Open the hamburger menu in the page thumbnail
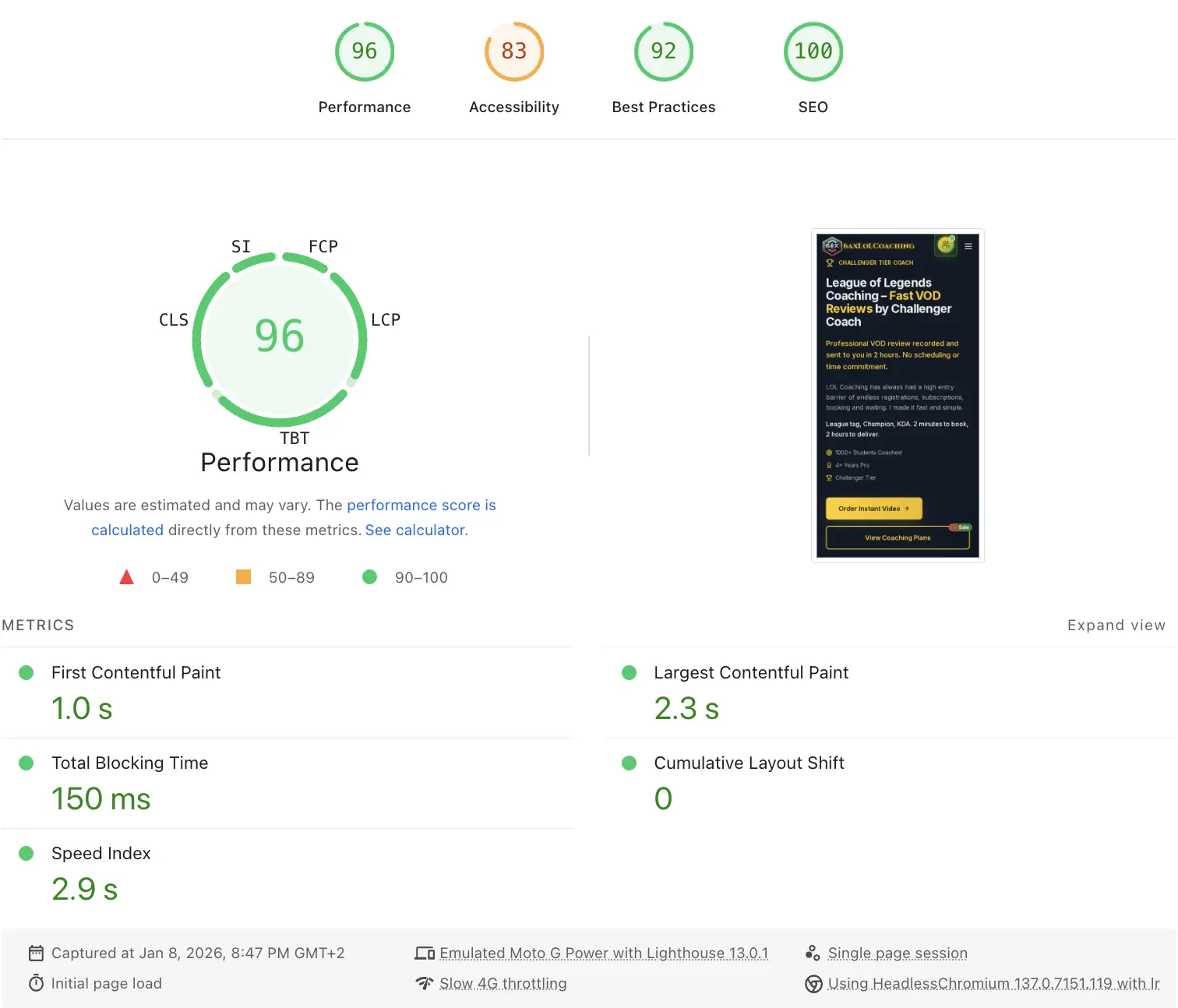Viewport: 1178px width, 1008px height. point(968,245)
